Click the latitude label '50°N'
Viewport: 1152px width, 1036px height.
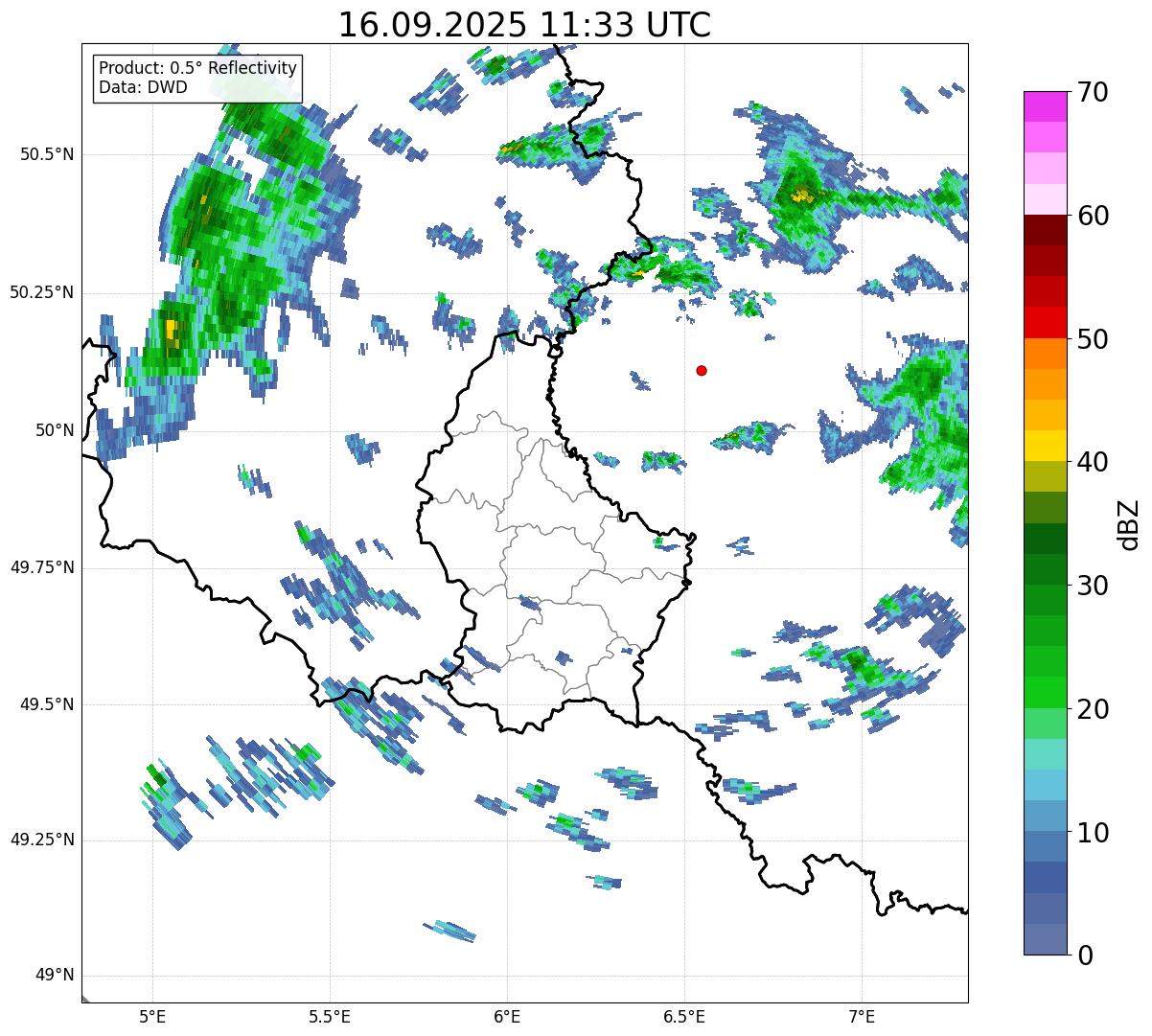pos(55,430)
